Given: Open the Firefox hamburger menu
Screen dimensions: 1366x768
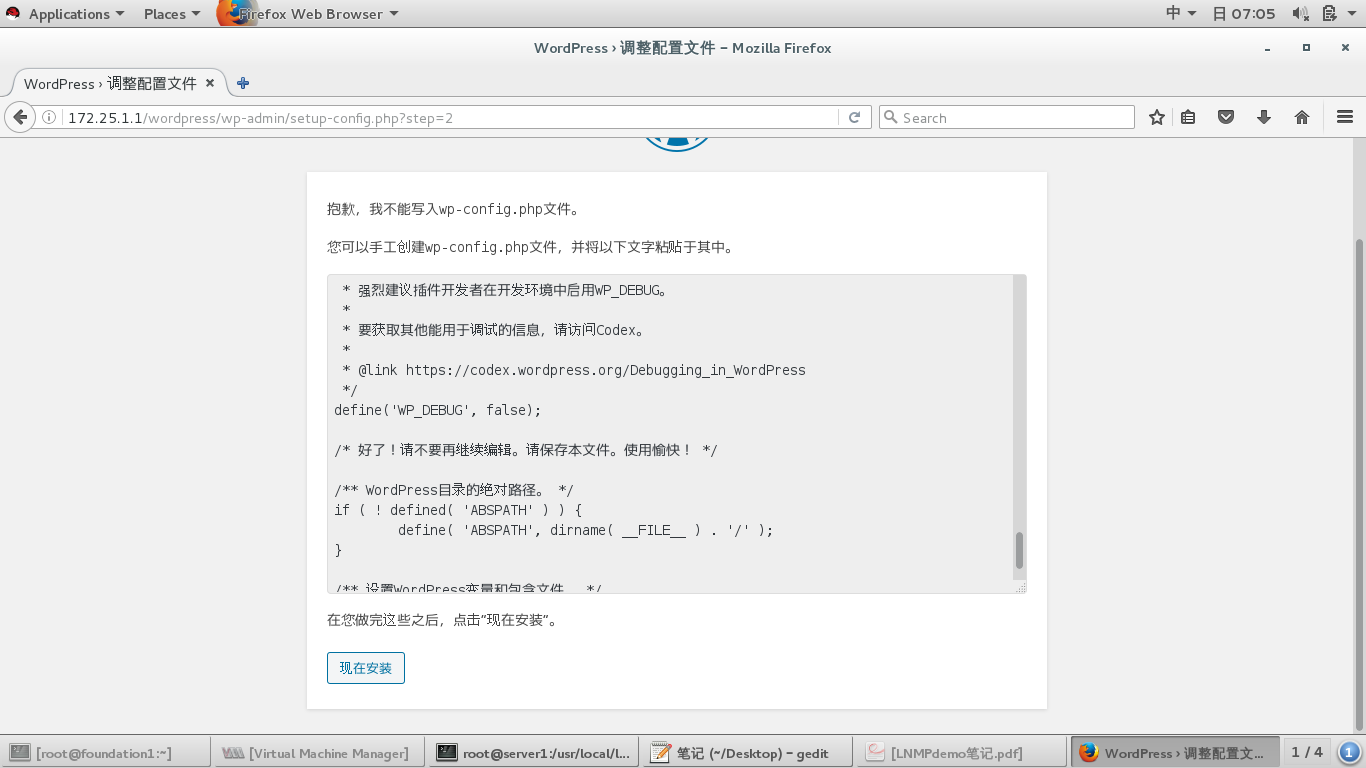Looking at the screenshot, I should (x=1344, y=117).
